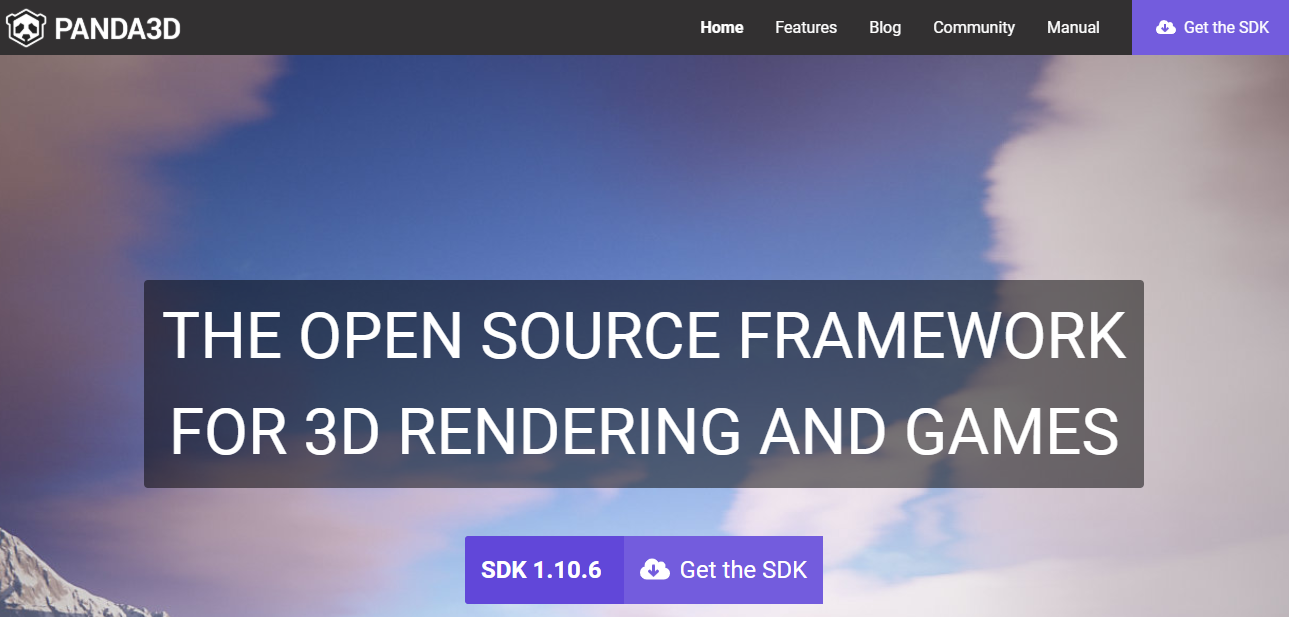Open the Manual documentation link
The width and height of the screenshot is (1289, 617).
[x=1073, y=28]
